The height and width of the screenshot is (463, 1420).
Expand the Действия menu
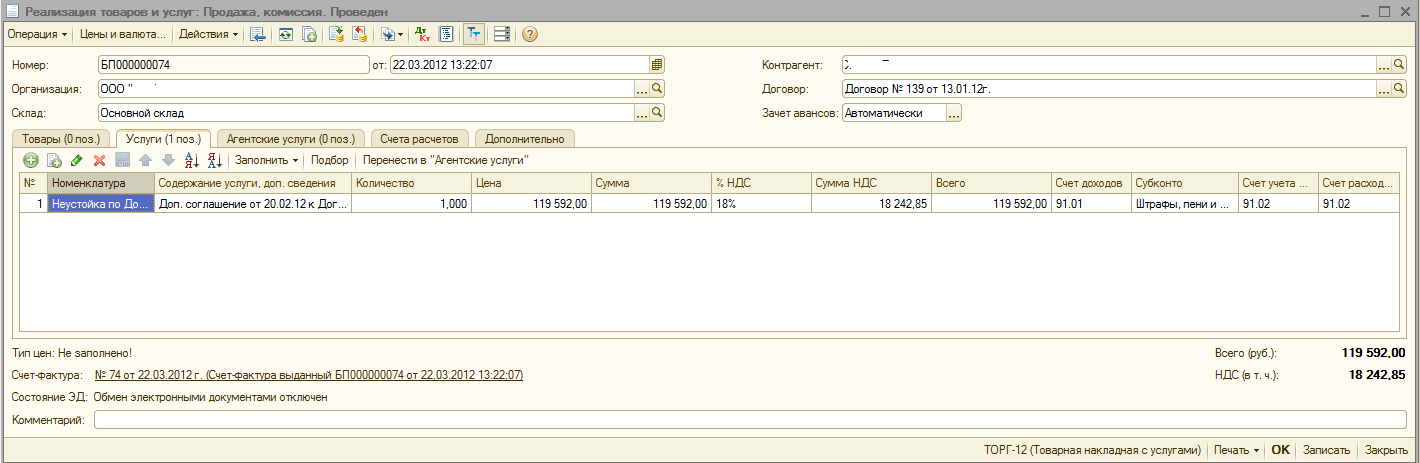point(208,34)
